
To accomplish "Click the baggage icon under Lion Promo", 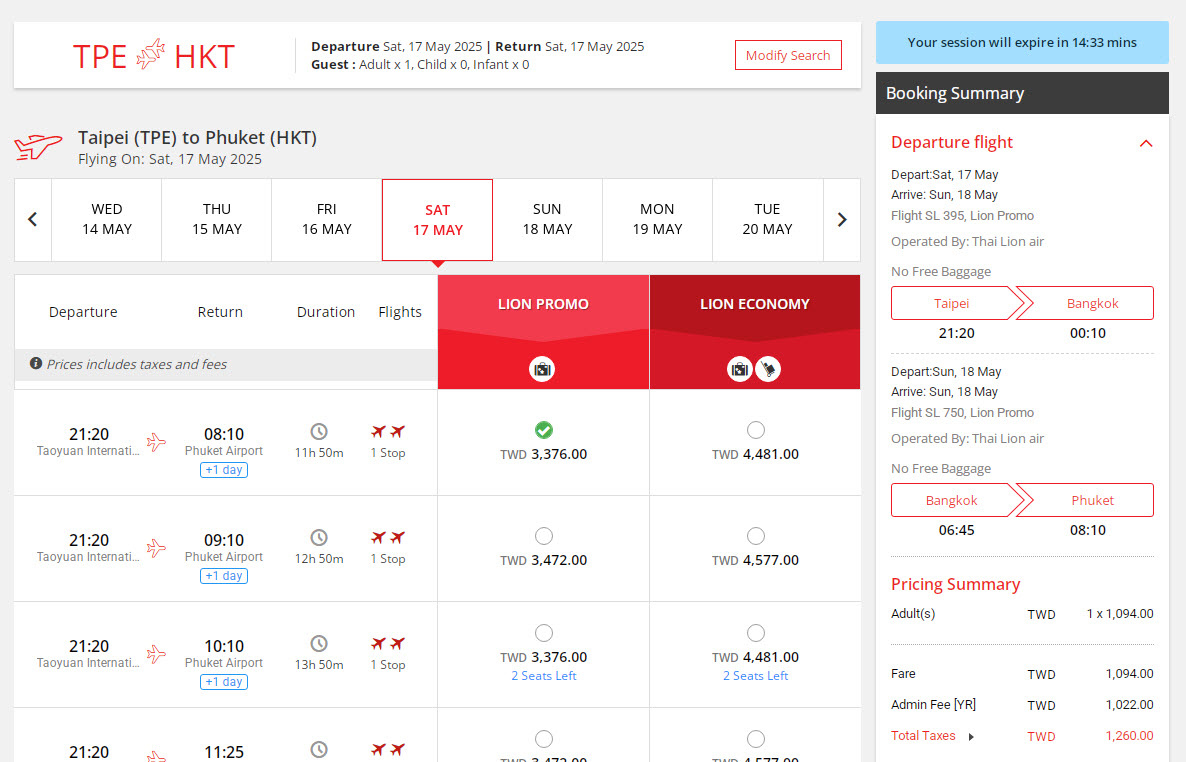I will point(542,369).
